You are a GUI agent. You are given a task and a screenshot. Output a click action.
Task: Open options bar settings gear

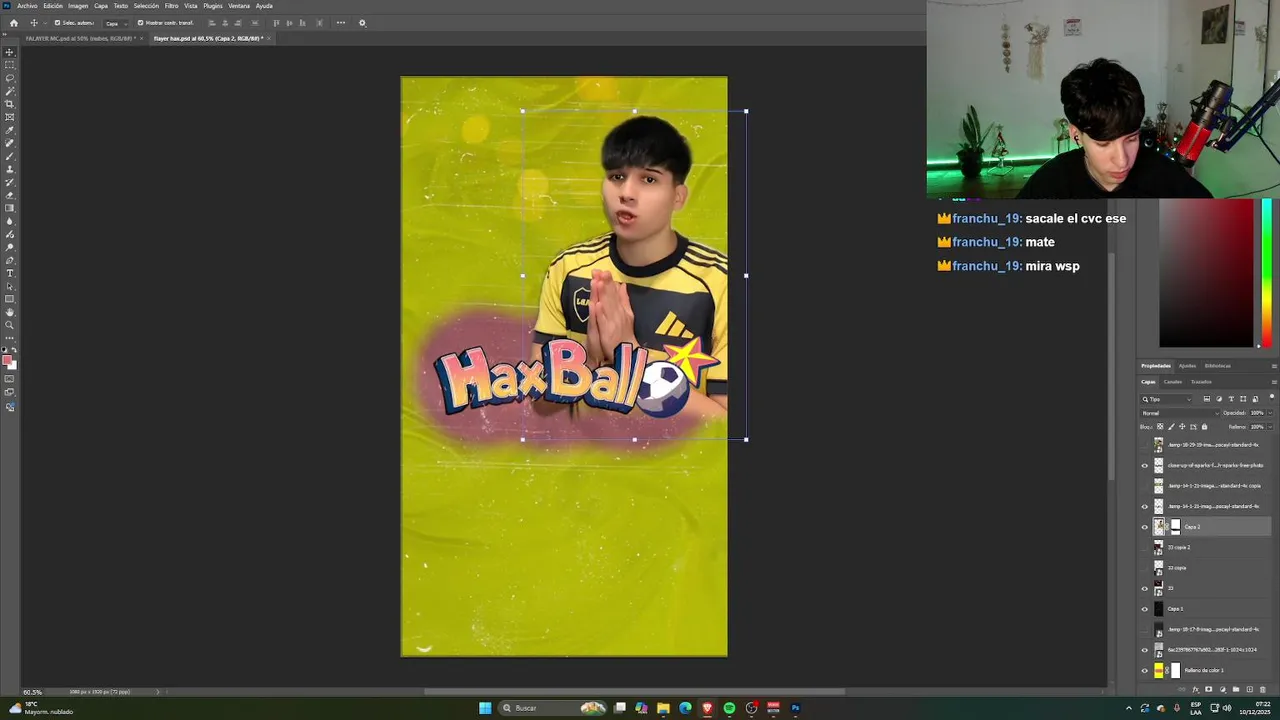click(x=362, y=23)
